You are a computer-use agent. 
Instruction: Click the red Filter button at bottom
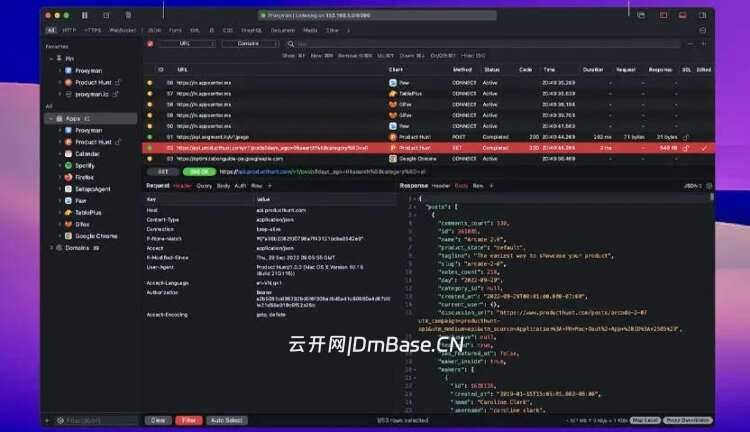(188, 421)
